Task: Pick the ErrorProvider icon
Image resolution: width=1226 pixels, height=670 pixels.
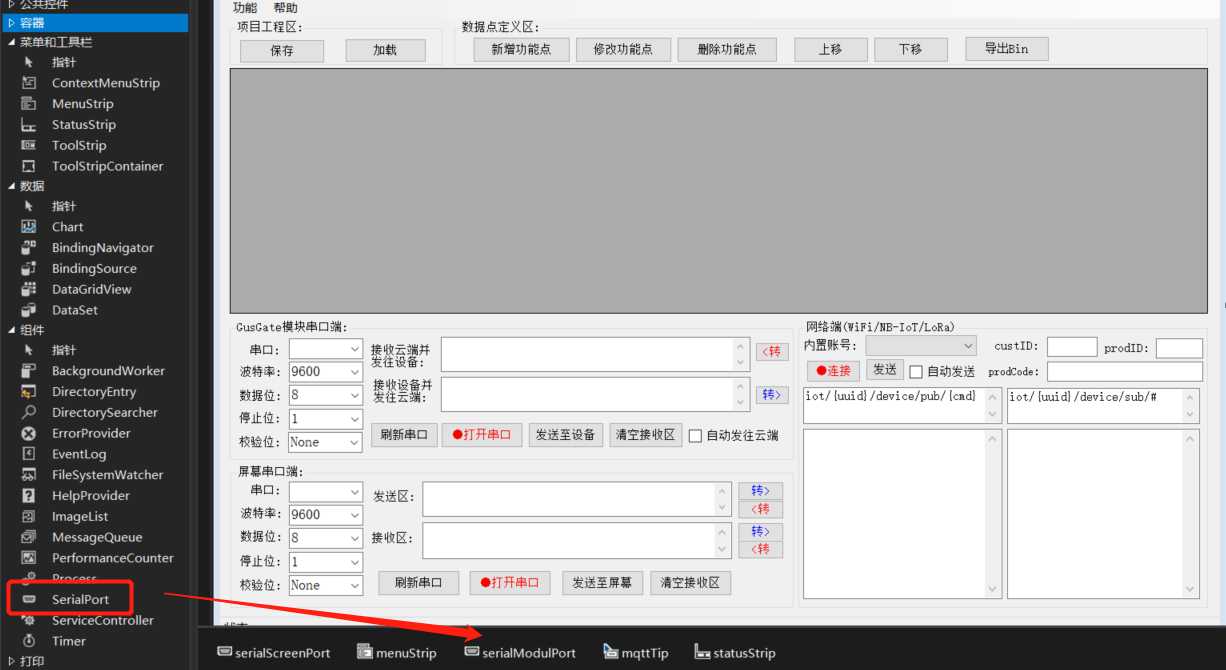Action: (x=29, y=433)
